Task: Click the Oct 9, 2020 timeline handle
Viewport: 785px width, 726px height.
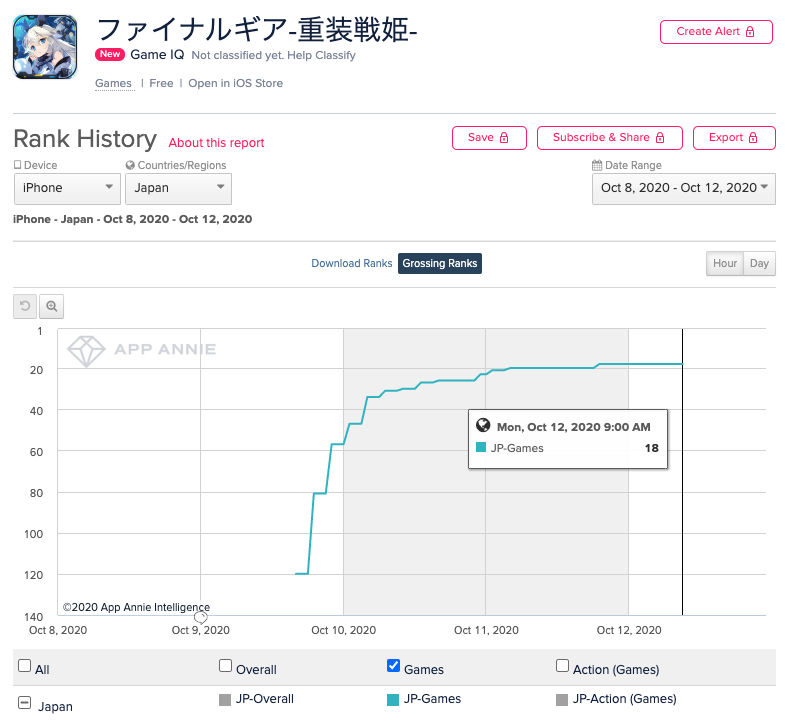Action: tap(201, 617)
